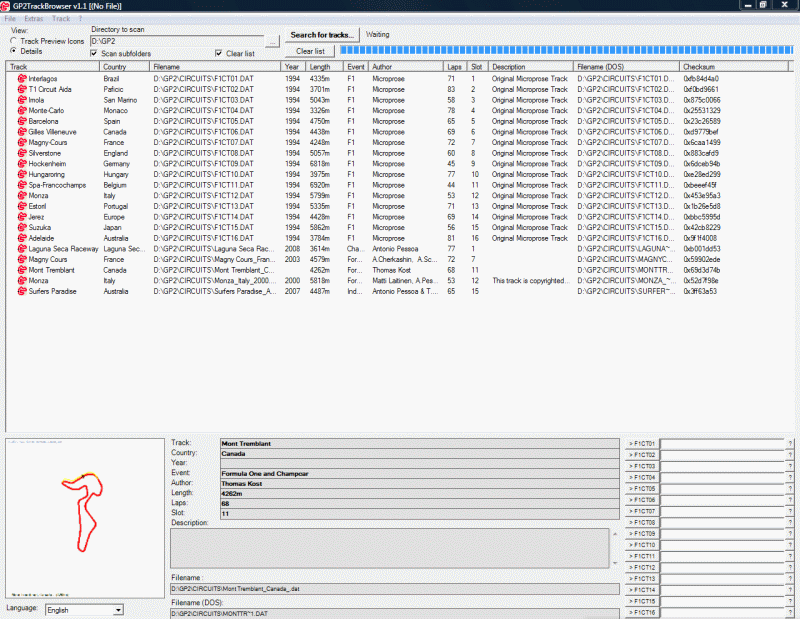This screenshot has width=800, height=619.
Task: Click the scan progress bar
Action: pyautogui.click(x=568, y=49)
